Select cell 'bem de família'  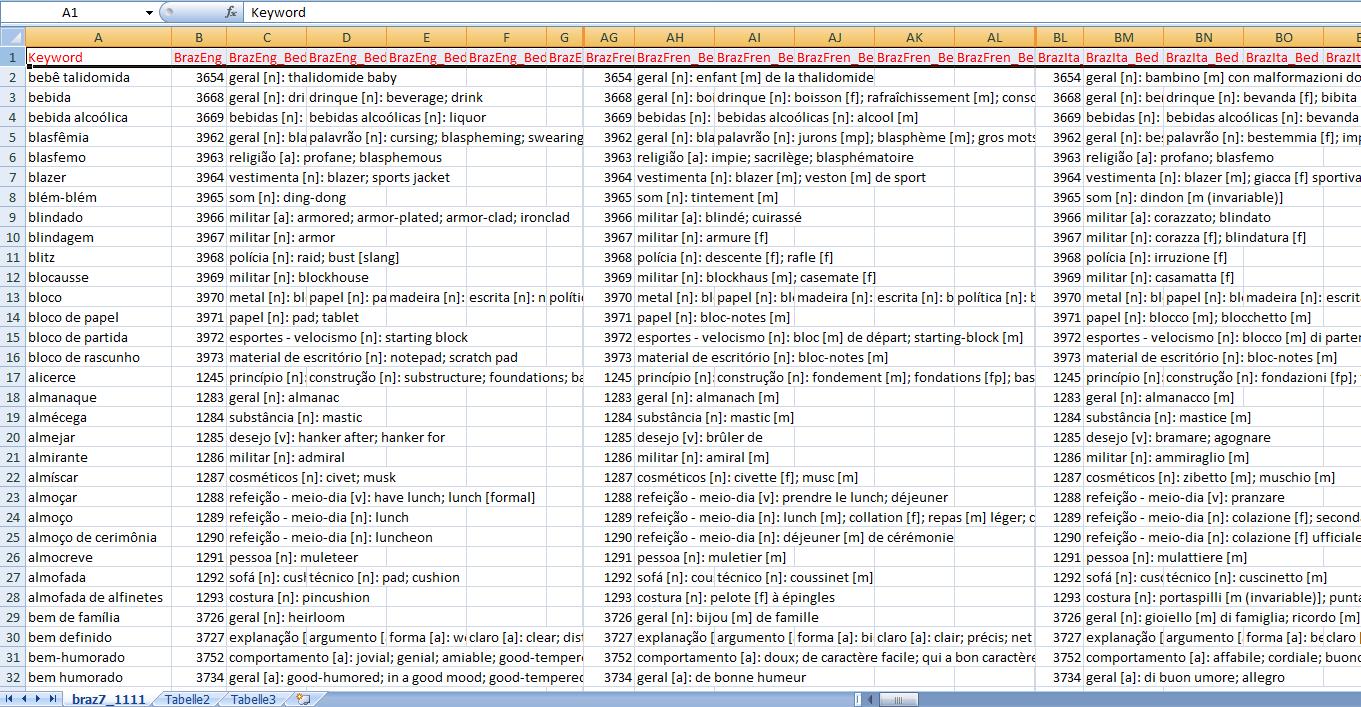pyautogui.click(x=98, y=617)
